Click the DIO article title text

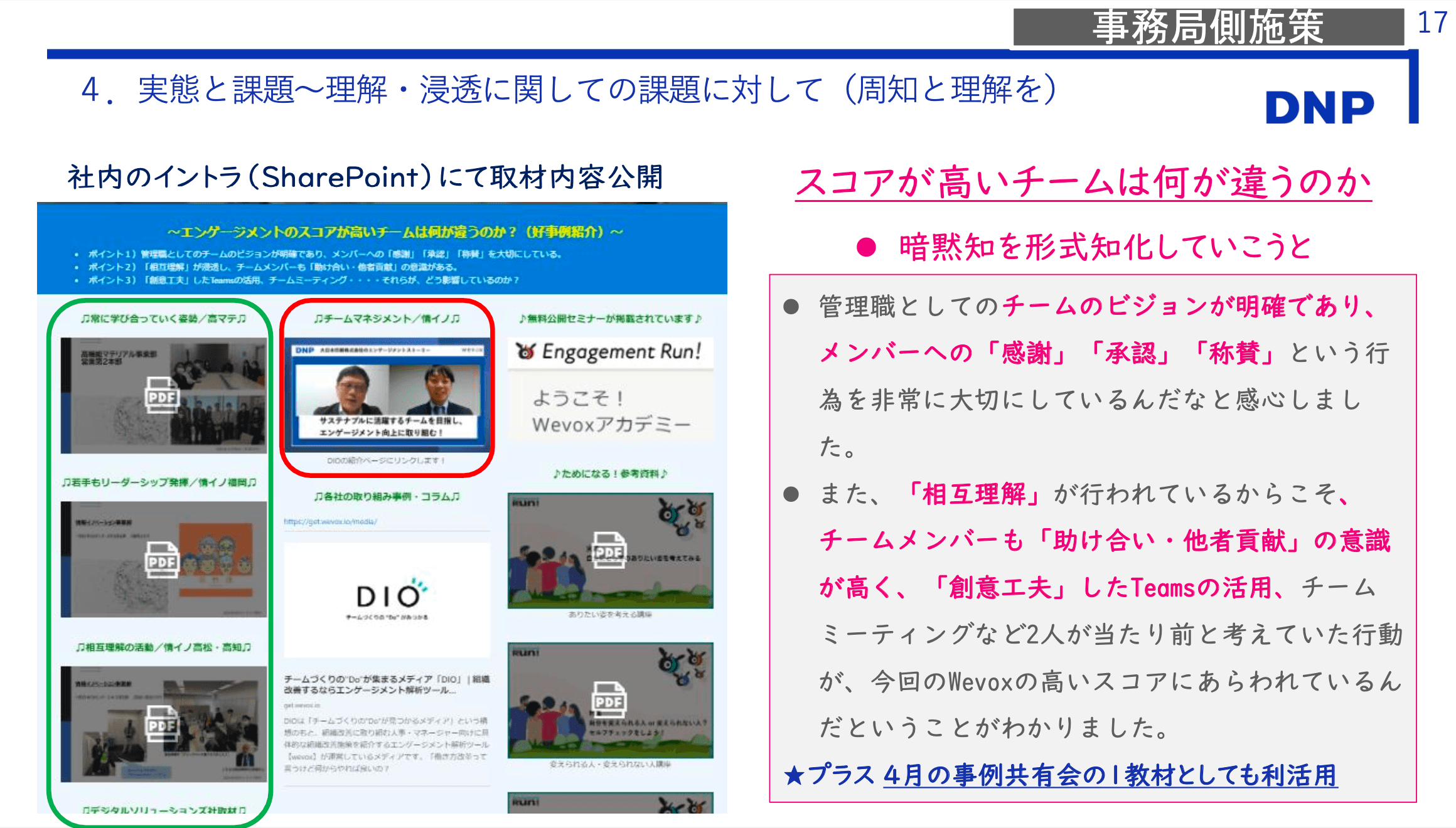(x=387, y=684)
